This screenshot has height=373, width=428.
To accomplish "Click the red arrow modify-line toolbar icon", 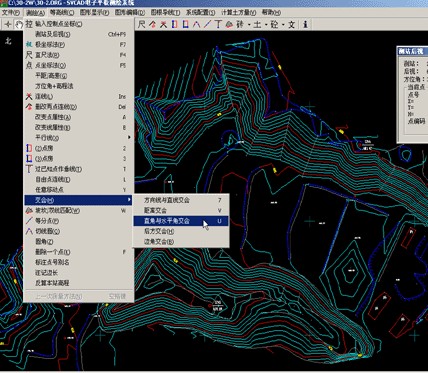I will tap(152, 24).
